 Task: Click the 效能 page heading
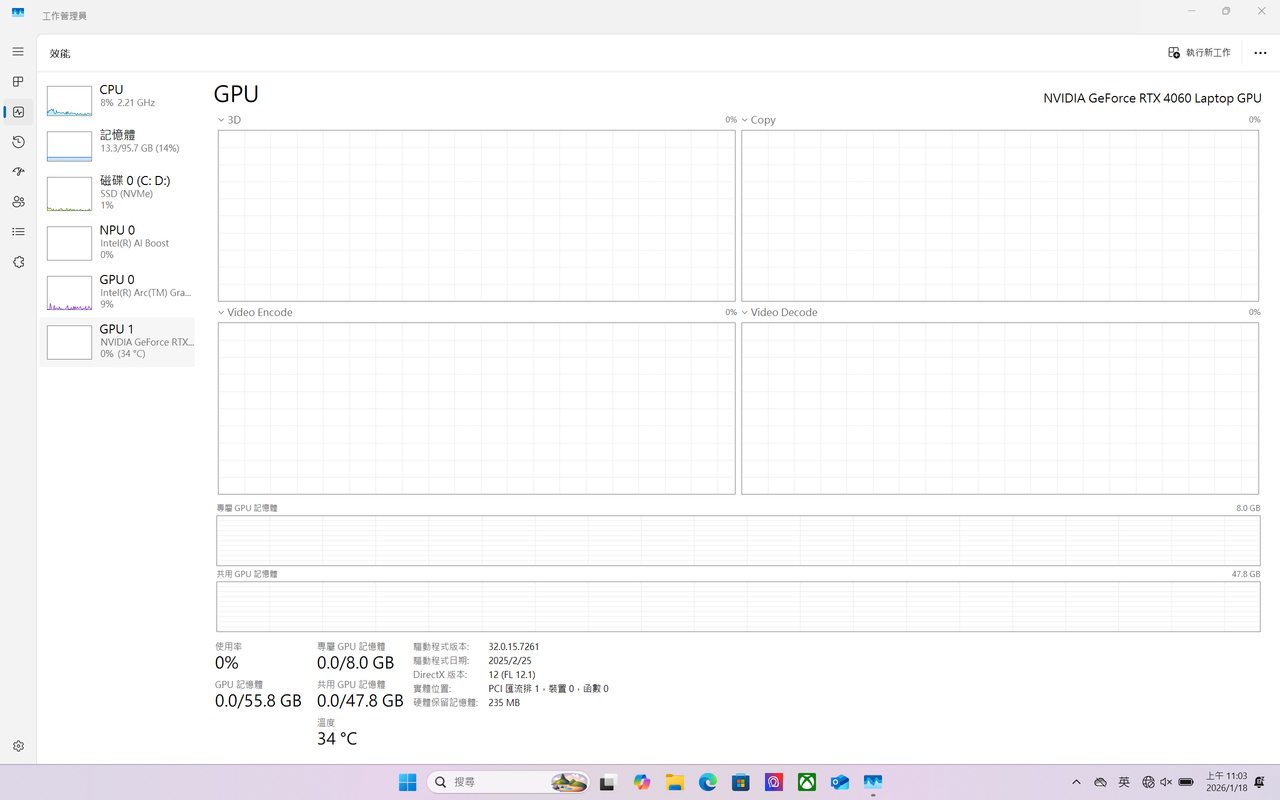point(60,54)
